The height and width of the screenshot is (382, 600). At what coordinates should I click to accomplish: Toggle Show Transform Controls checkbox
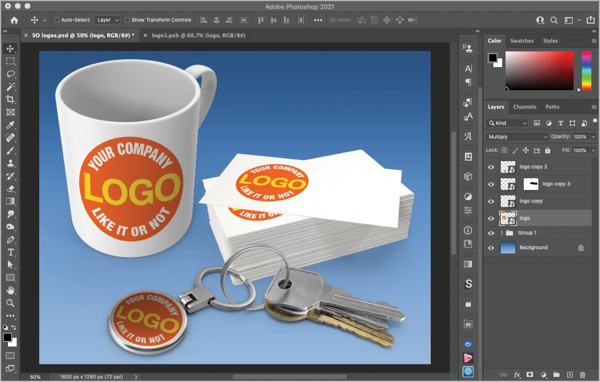pos(127,20)
